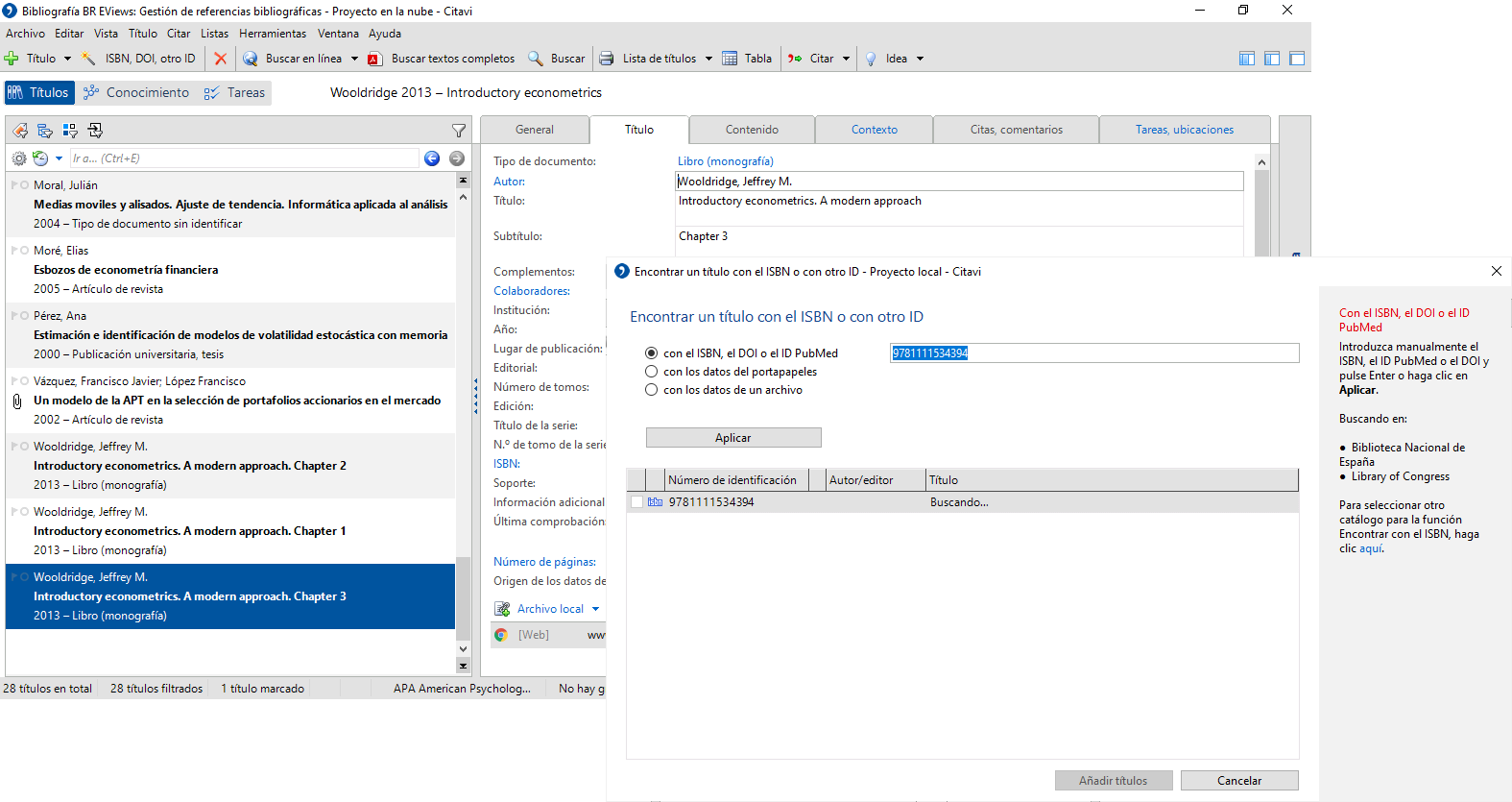The height and width of the screenshot is (802, 1512).
Task: Click the Colaboradores link
Action: tap(532, 291)
